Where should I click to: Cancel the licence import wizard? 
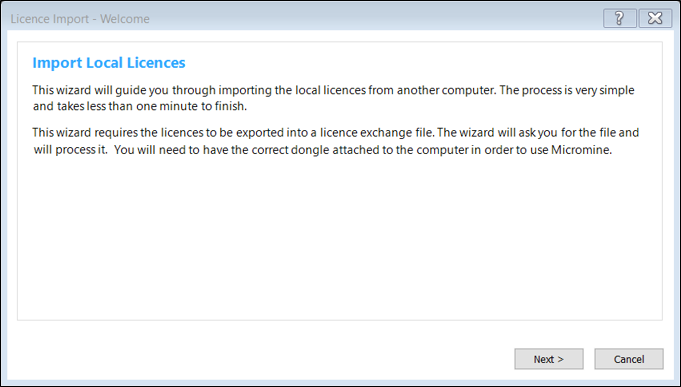[x=629, y=359]
